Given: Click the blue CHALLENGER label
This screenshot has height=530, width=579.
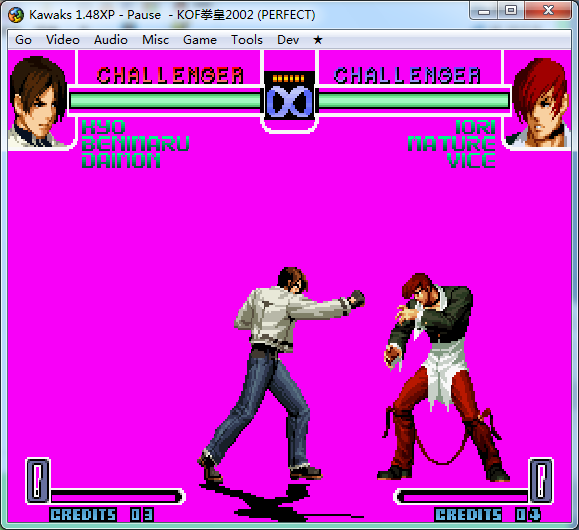Looking at the screenshot, I should click(x=407, y=75).
